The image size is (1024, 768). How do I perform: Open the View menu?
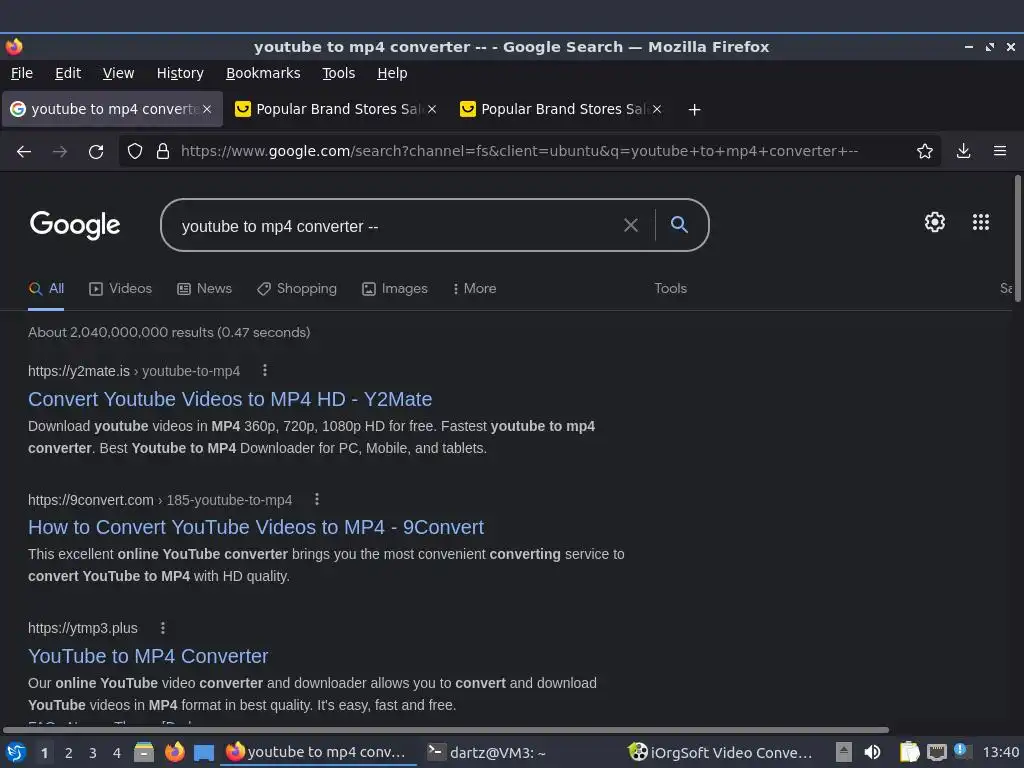[118, 73]
